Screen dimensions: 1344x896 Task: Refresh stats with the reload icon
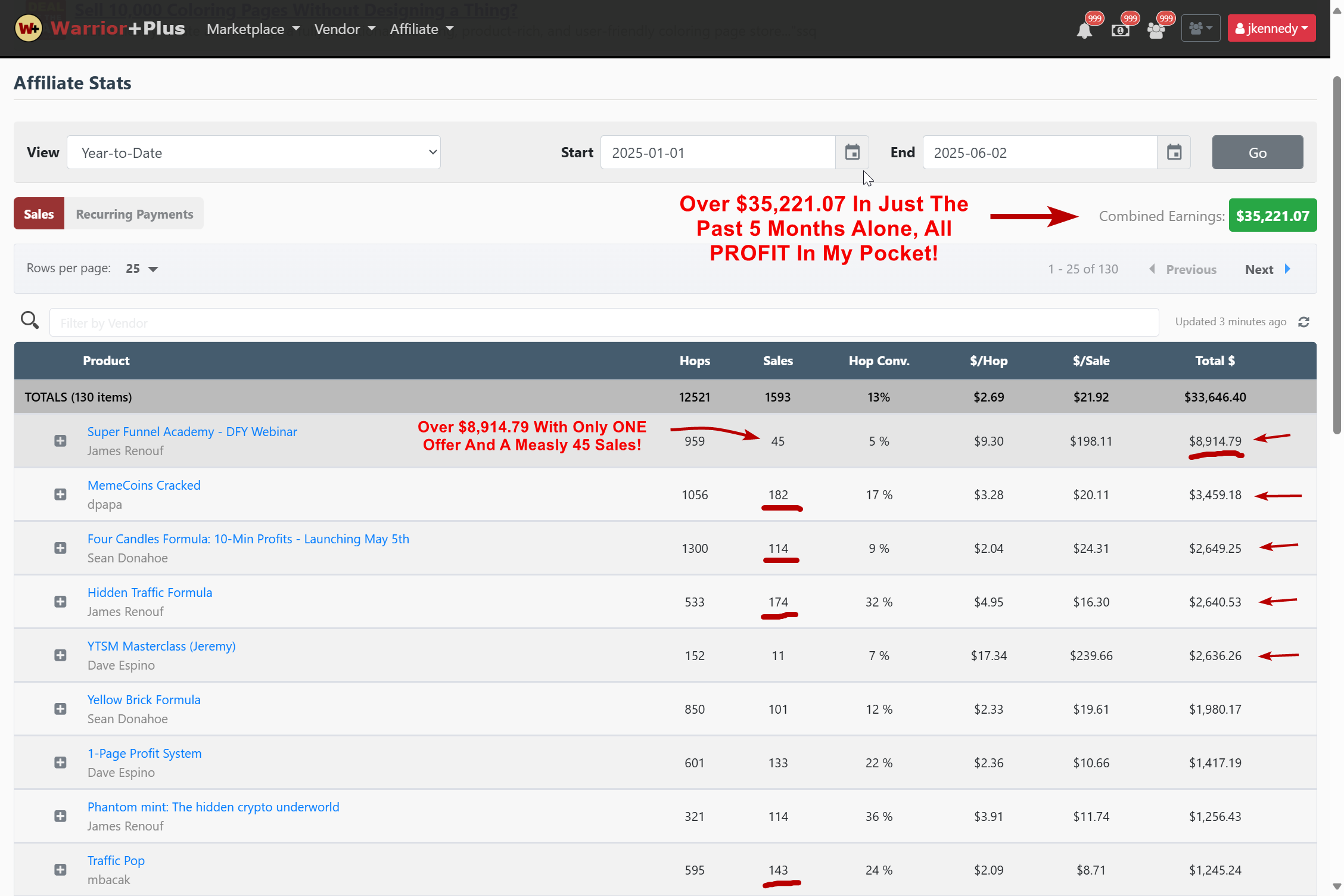click(1303, 322)
